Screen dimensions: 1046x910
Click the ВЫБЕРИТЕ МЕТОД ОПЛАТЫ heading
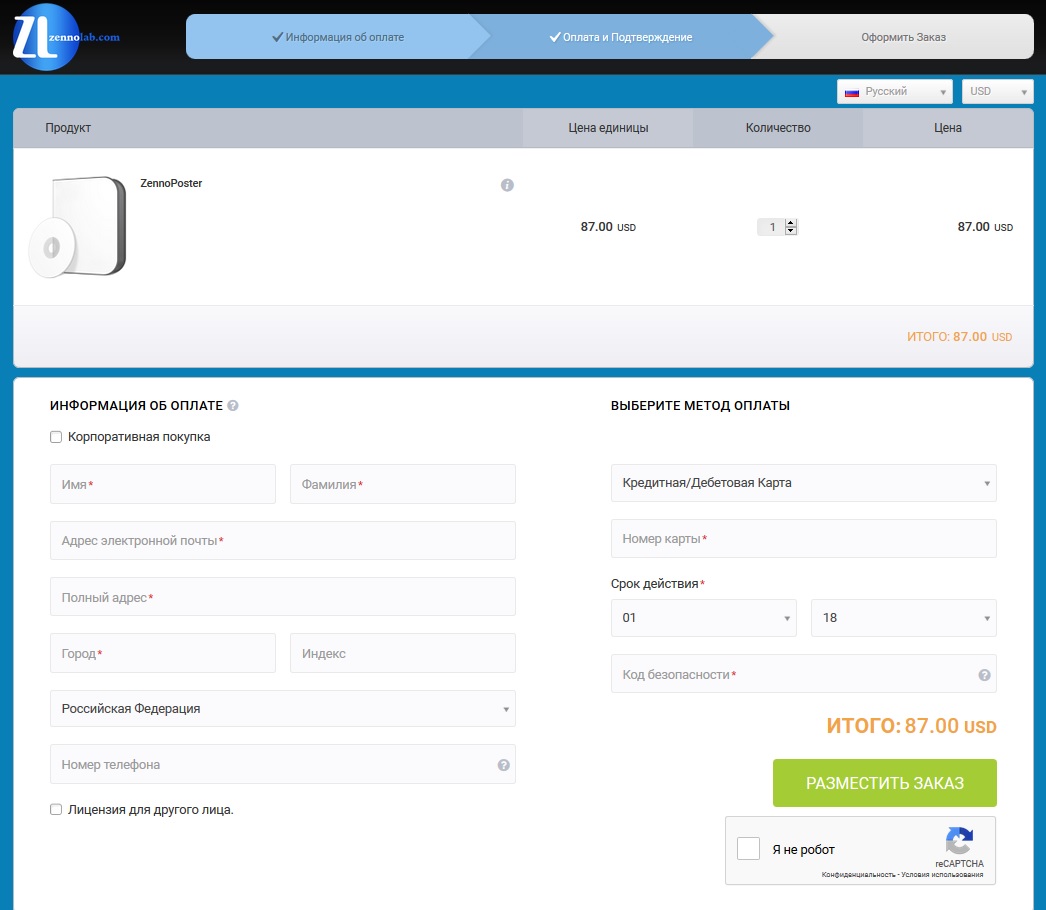[x=700, y=406]
